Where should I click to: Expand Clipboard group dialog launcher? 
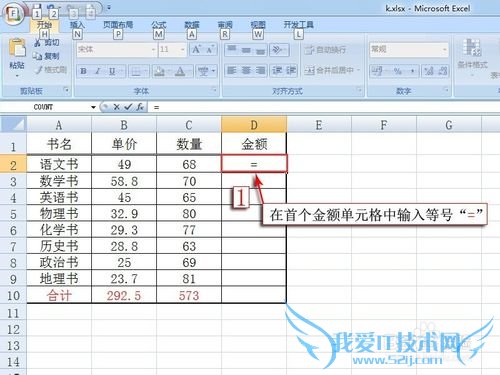pos(66,90)
